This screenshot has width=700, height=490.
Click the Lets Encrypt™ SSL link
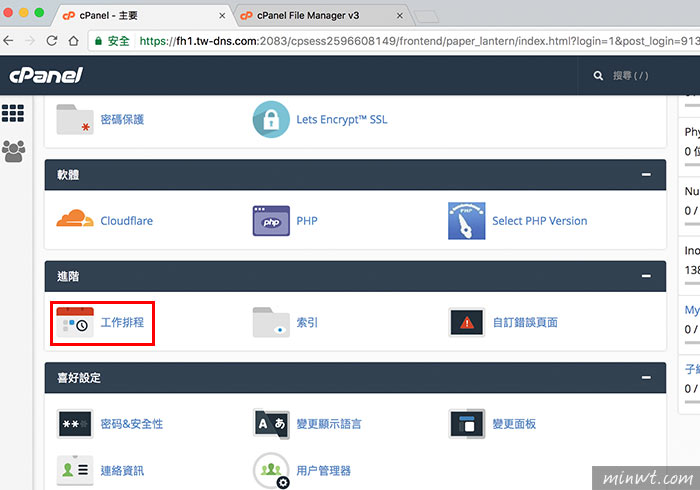pos(342,120)
